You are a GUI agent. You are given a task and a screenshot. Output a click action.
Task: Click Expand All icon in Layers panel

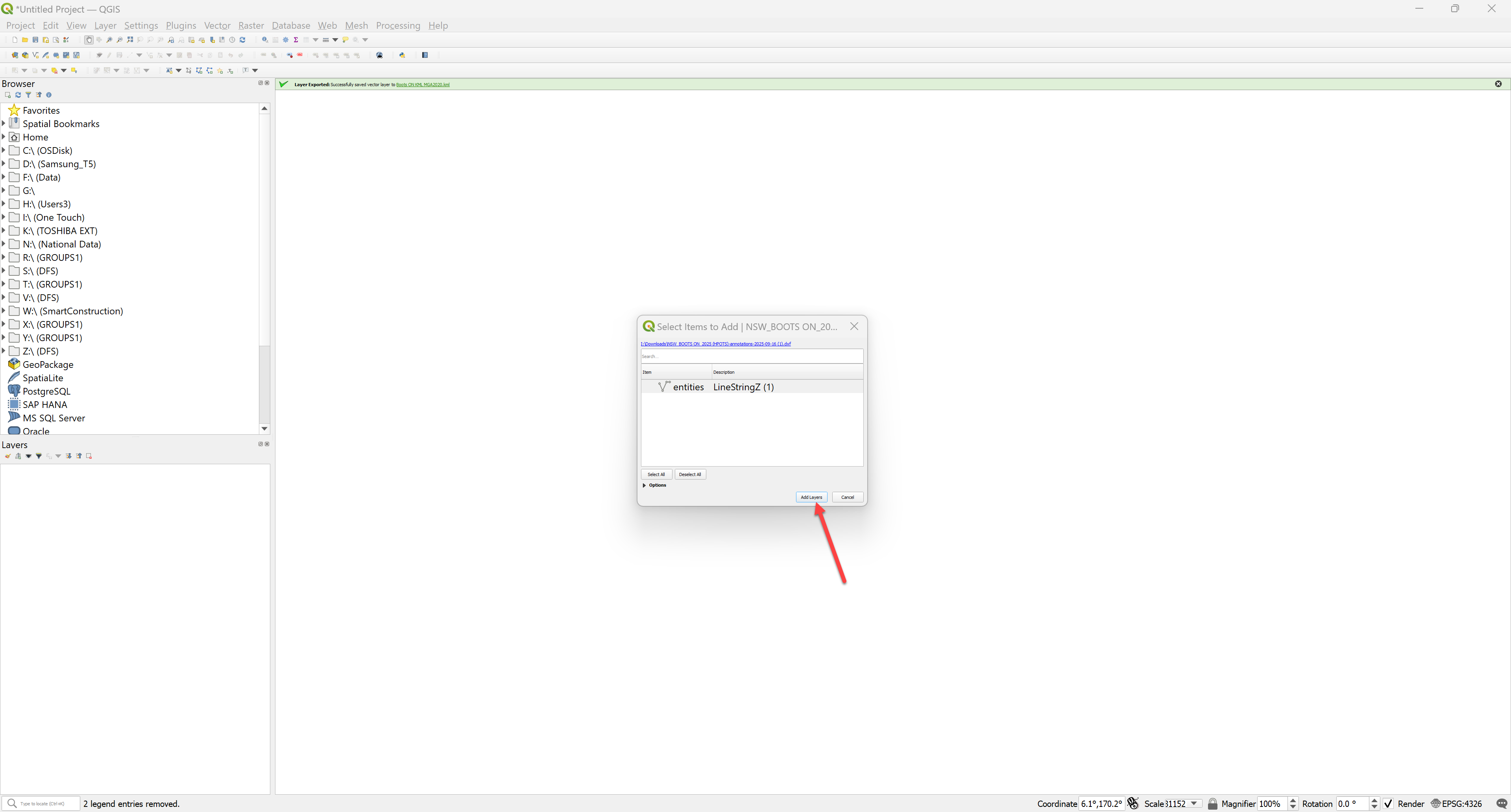tap(68, 456)
